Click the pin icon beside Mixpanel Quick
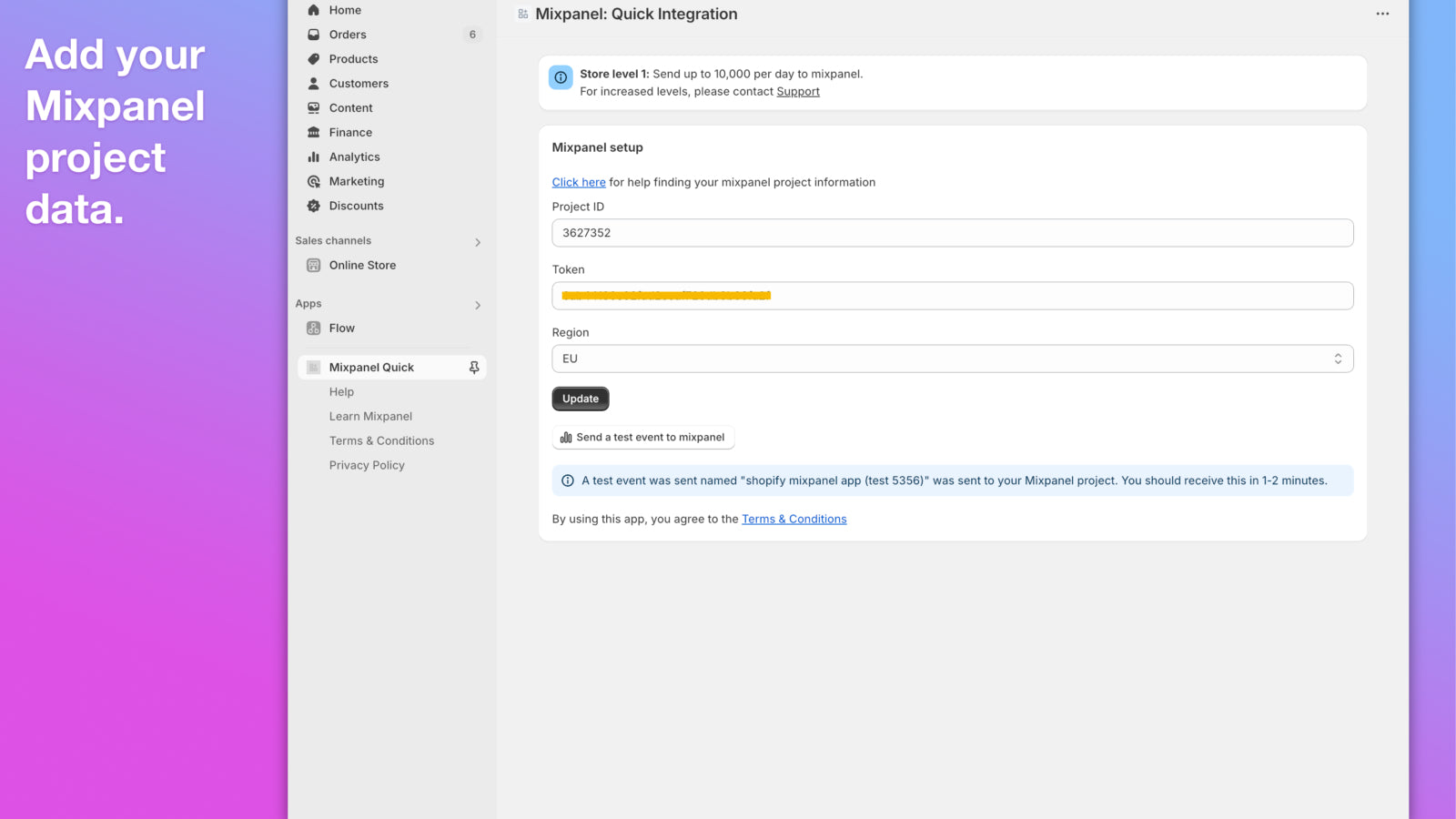1456x819 pixels. (473, 367)
